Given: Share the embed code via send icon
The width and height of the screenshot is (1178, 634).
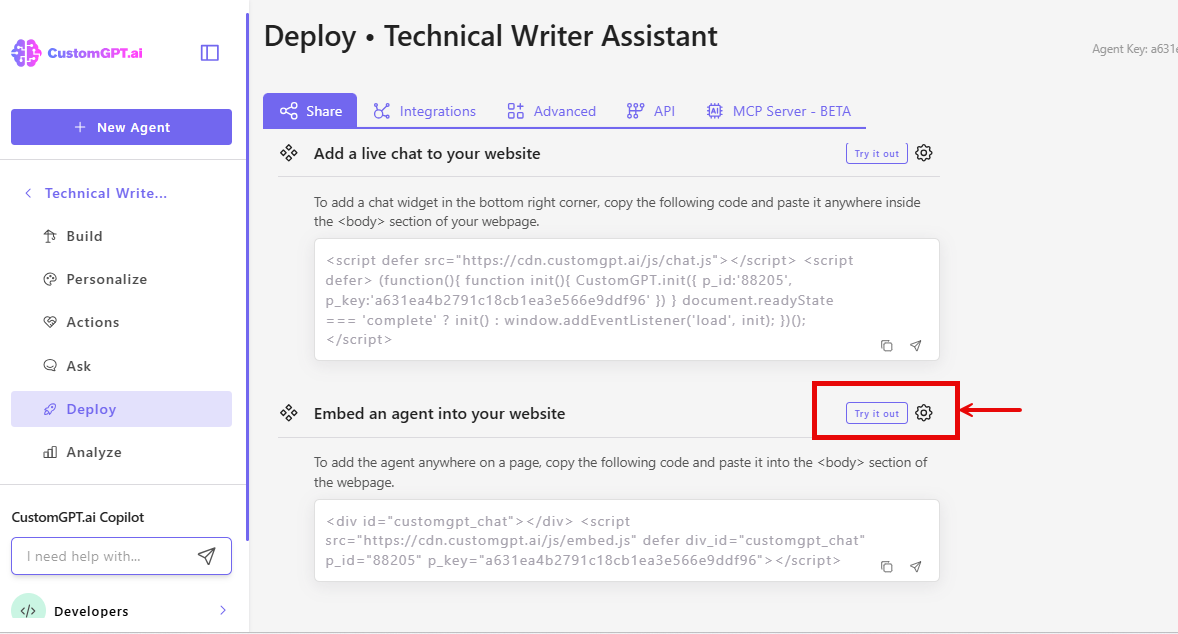Looking at the screenshot, I should coord(916,566).
